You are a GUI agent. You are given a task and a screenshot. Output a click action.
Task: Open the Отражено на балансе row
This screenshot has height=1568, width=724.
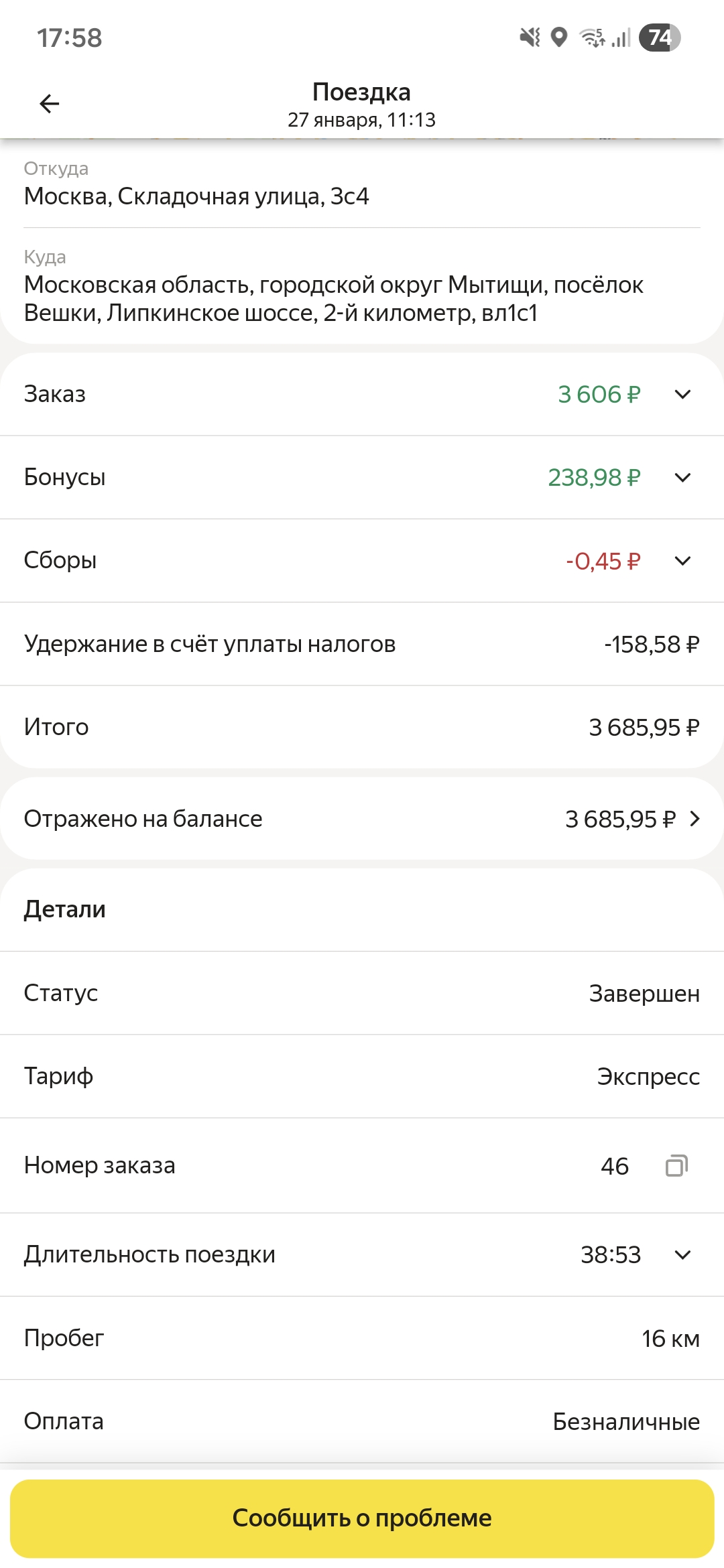coord(362,819)
